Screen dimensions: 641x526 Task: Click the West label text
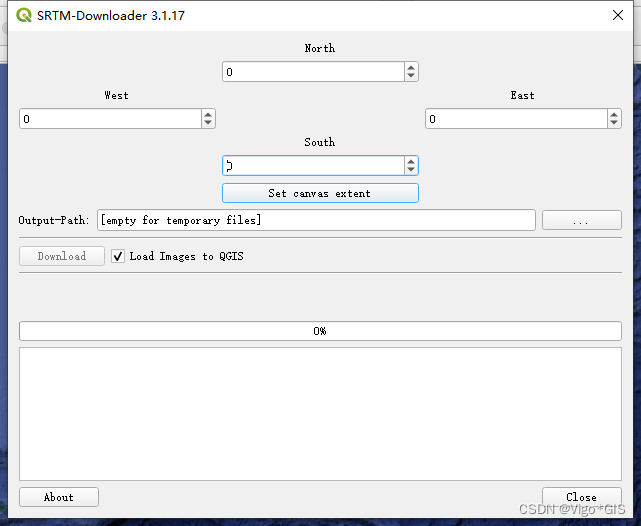[117, 95]
